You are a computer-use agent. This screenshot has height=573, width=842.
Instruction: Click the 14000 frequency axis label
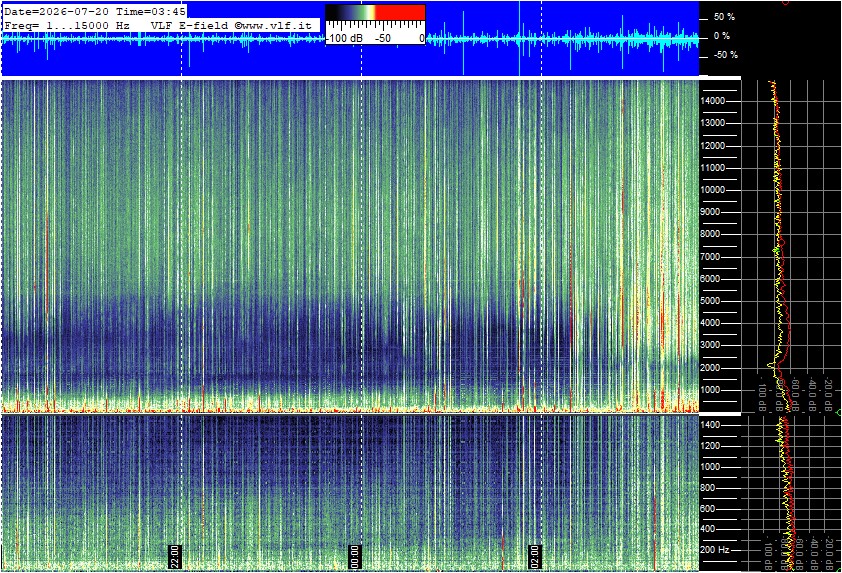(x=713, y=101)
